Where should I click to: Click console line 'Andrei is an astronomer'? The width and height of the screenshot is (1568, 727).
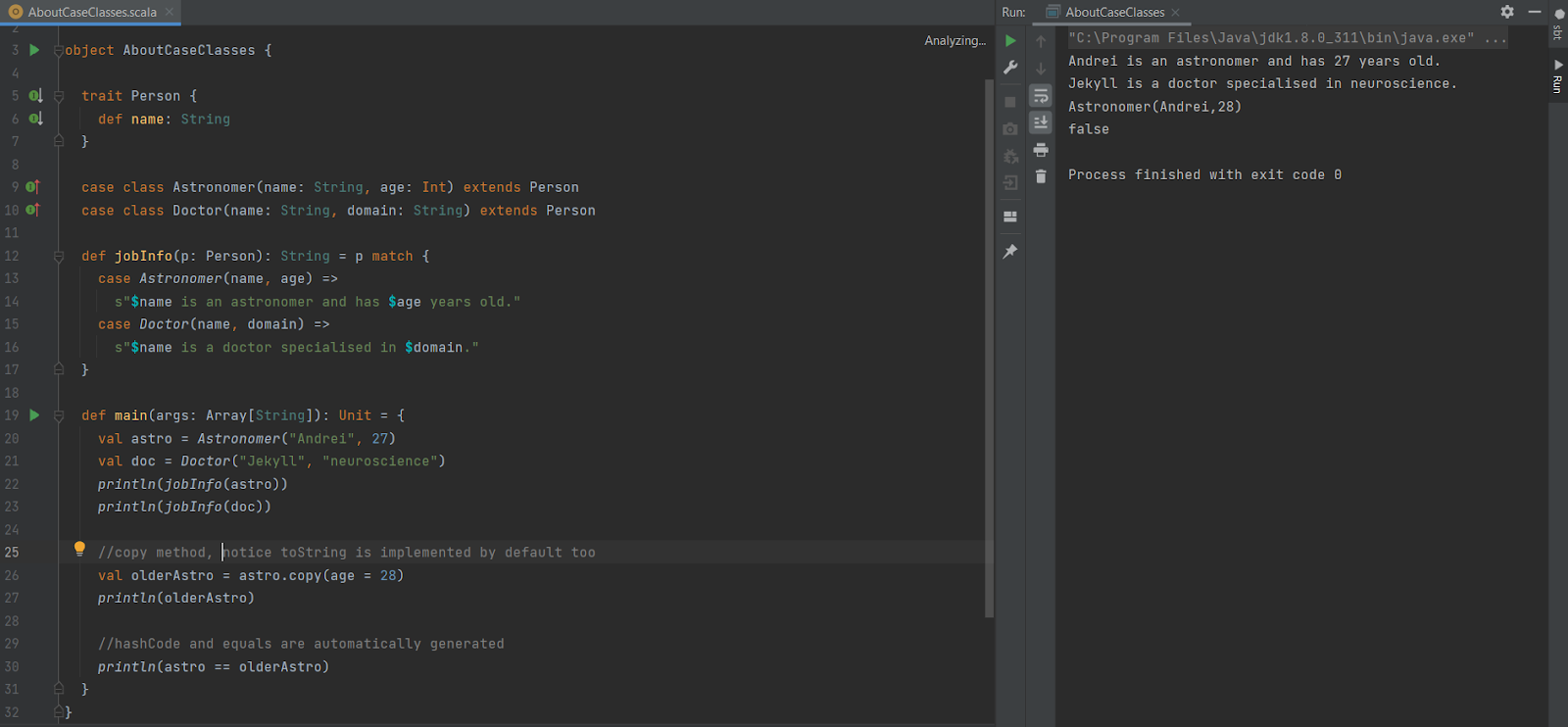click(1254, 61)
